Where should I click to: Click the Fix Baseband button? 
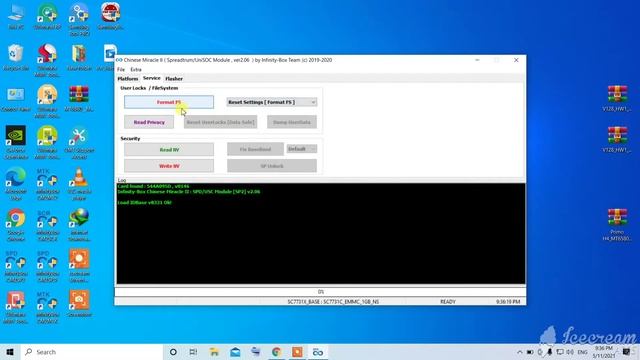click(x=256, y=149)
